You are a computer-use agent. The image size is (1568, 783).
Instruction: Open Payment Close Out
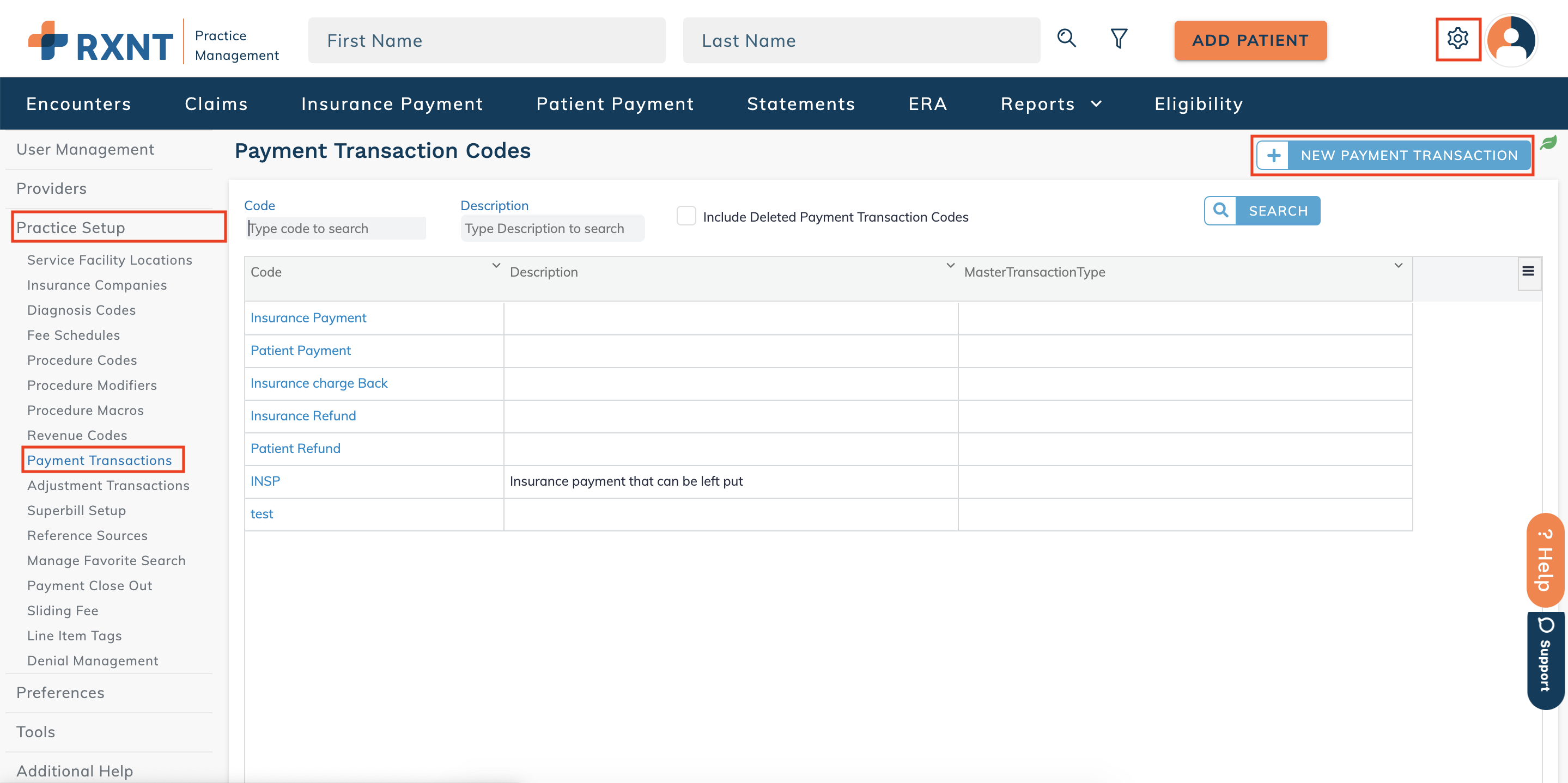[x=89, y=585]
